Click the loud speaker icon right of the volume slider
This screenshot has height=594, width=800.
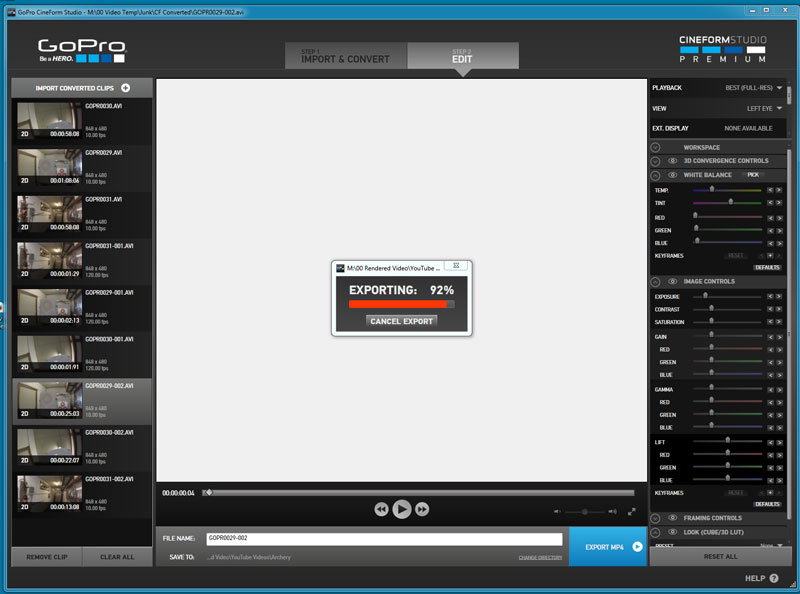612,511
